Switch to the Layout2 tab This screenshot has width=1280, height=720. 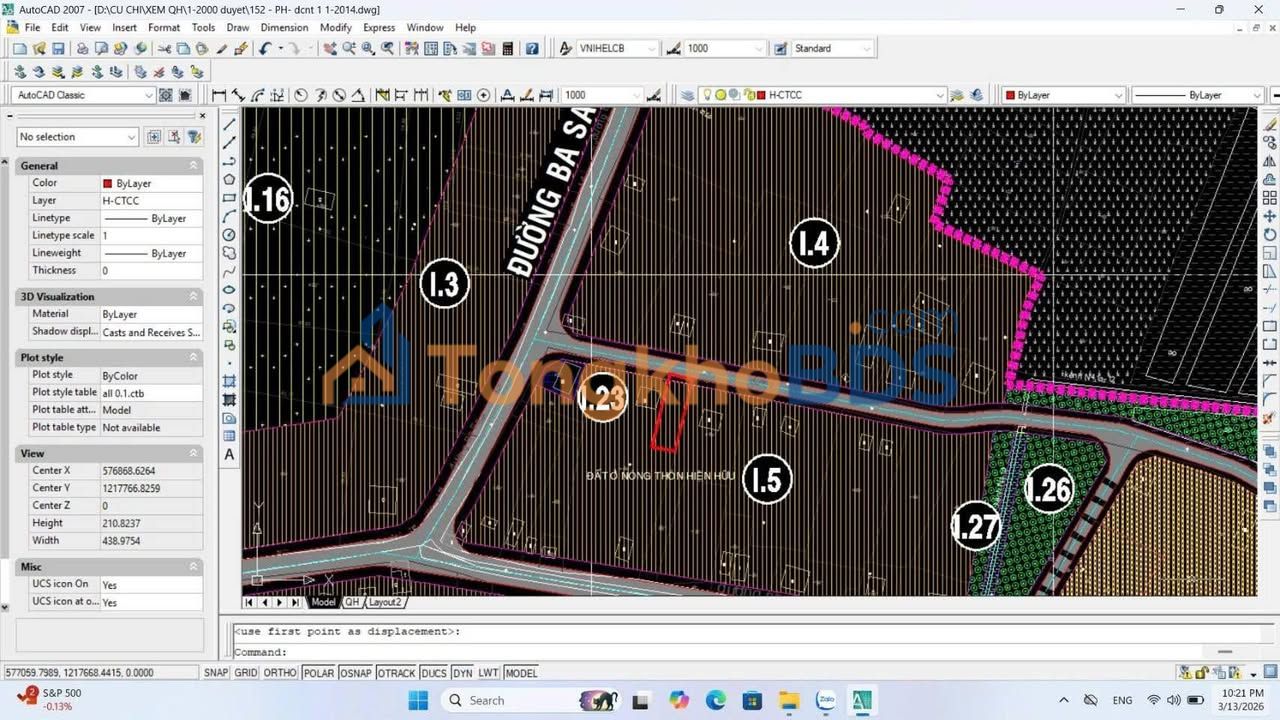[385, 602]
